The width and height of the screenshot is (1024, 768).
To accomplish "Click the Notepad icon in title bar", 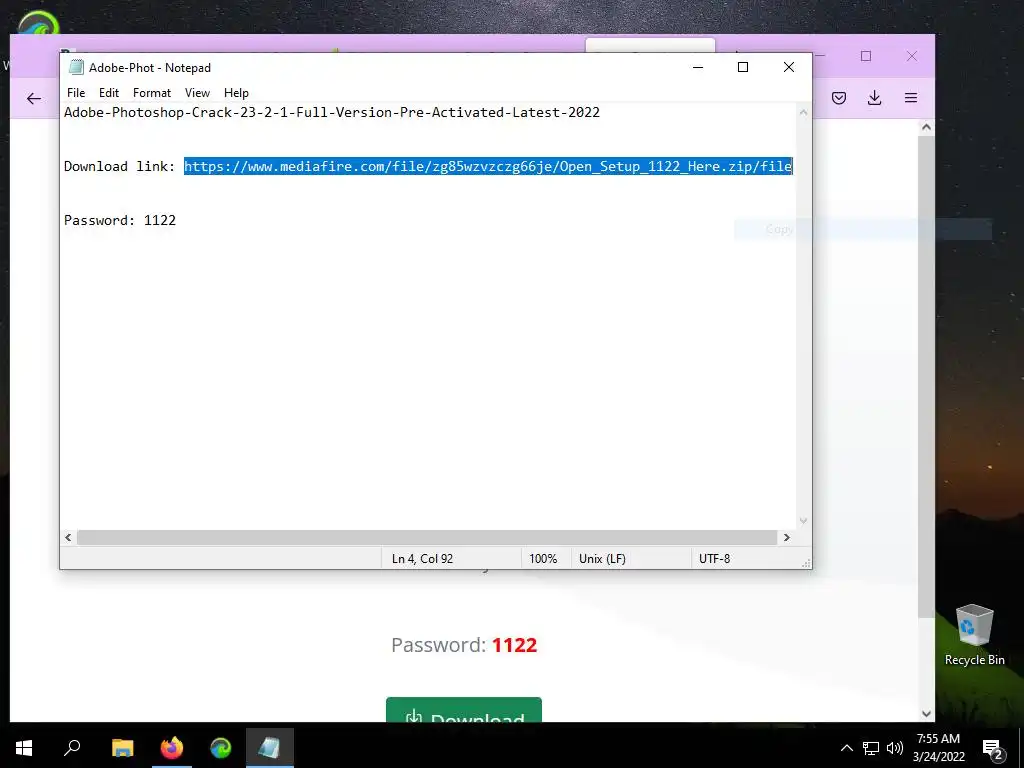I will (x=76, y=67).
